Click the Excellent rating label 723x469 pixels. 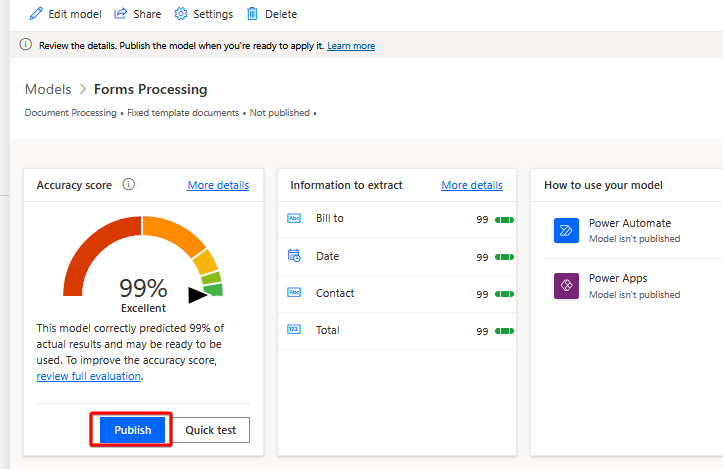pyautogui.click(x=143, y=308)
